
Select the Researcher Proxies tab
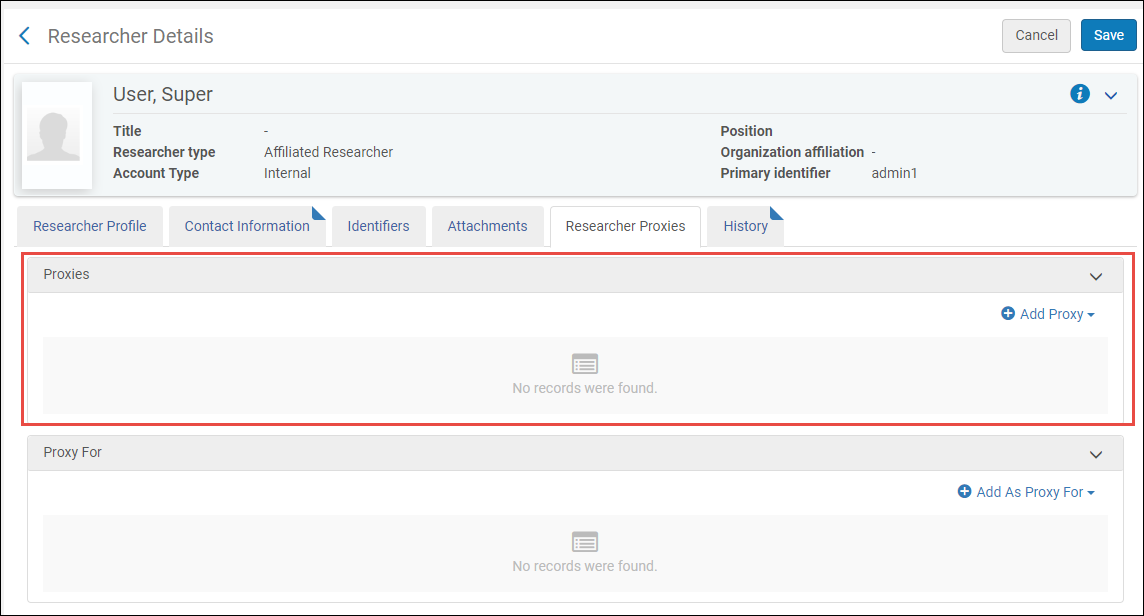pyautogui.click(x=625, y=226)
